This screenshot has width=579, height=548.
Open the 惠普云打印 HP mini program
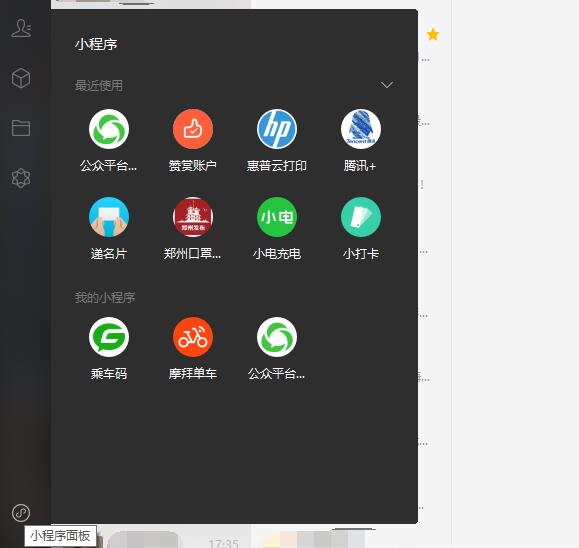click(277, 129)
